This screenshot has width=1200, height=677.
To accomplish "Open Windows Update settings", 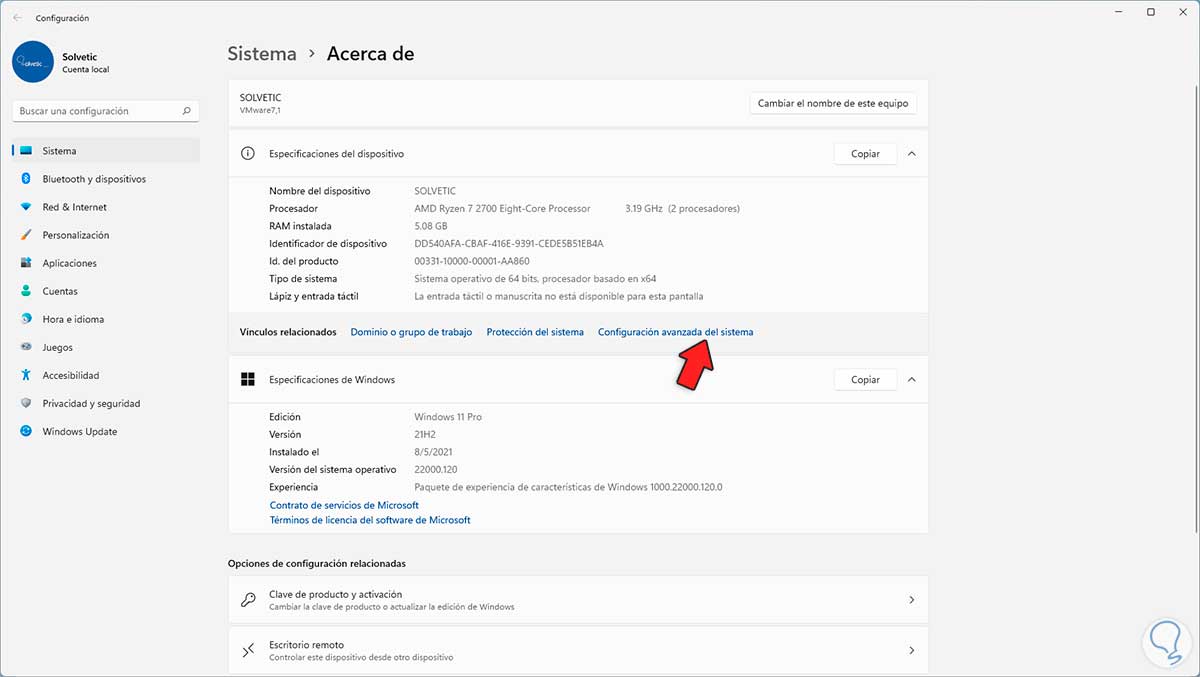I will (106, 432).
